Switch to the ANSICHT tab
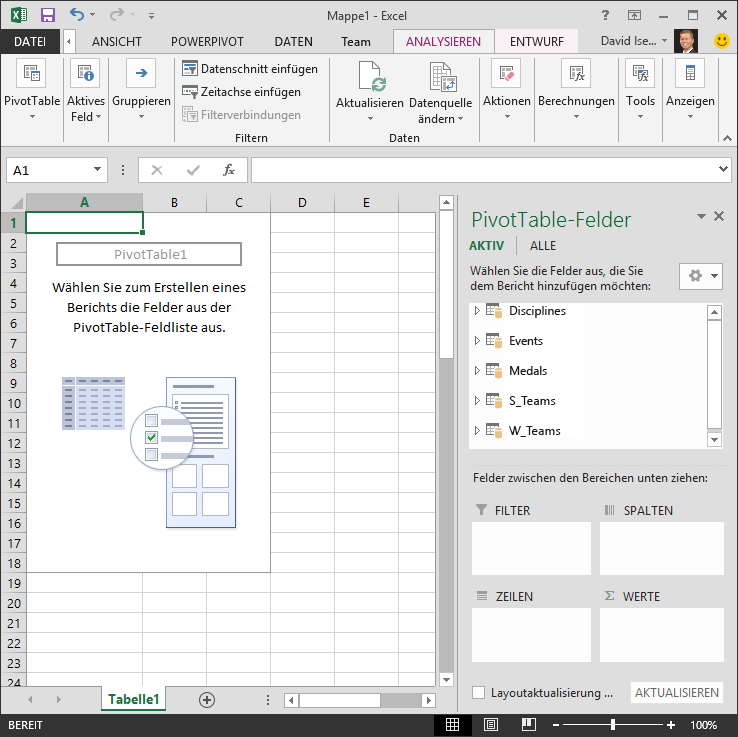 (116, 41)
